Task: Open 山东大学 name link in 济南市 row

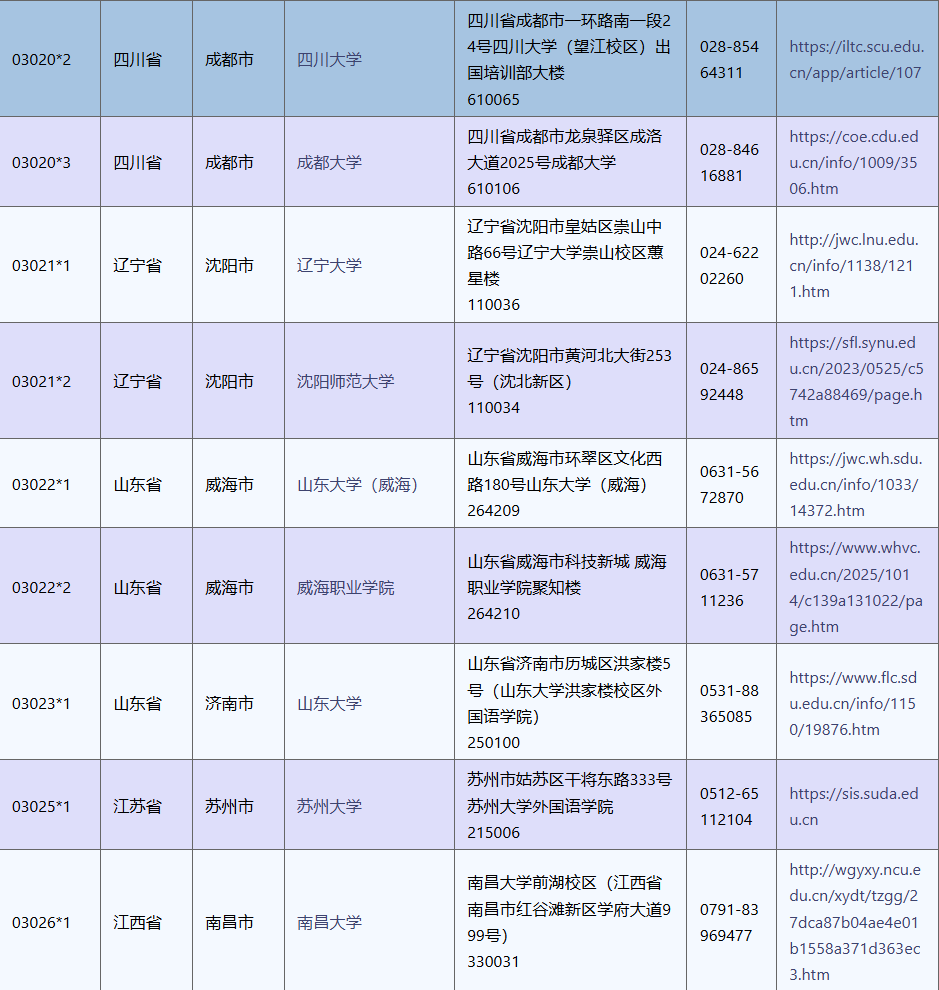Action: coord(329,703)
